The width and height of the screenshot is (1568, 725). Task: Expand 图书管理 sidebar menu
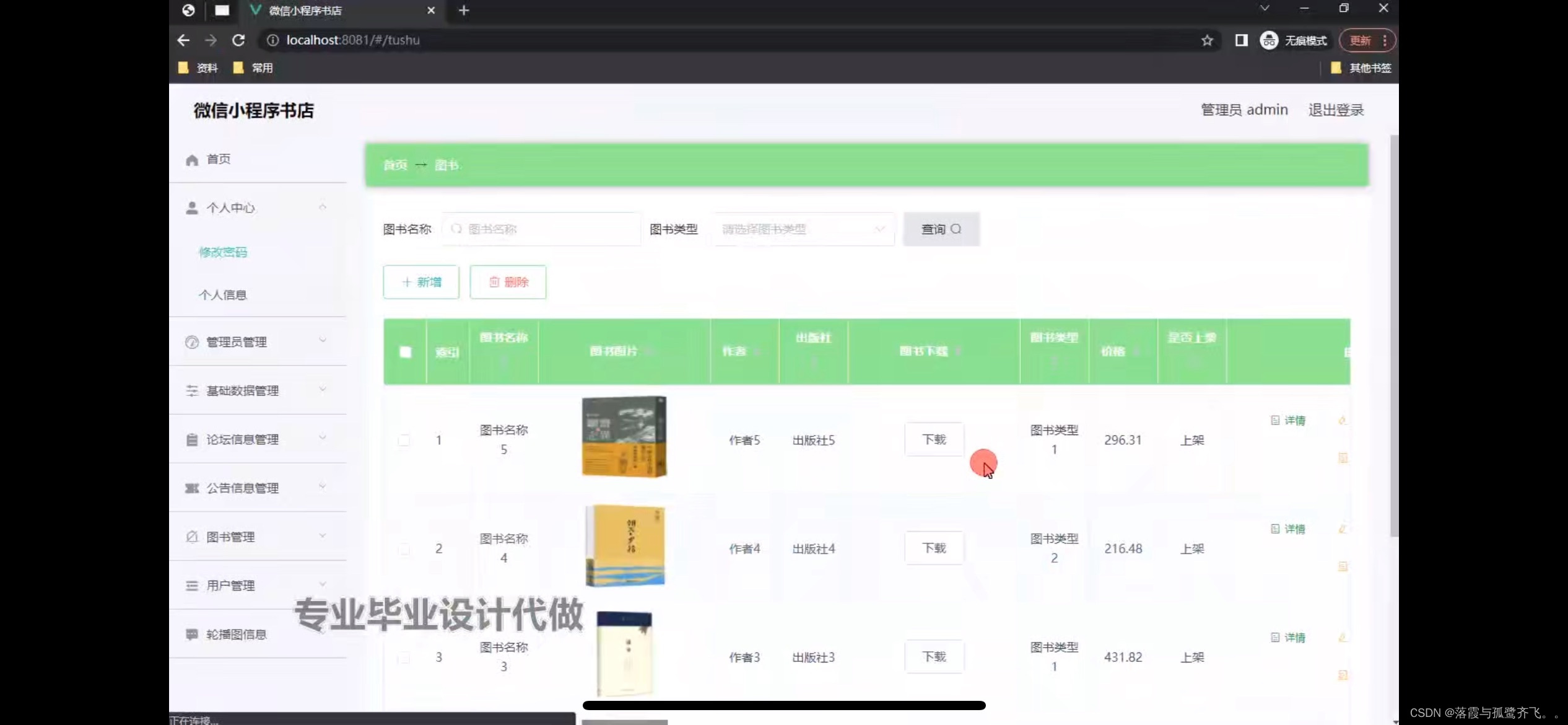click(258, 537)
